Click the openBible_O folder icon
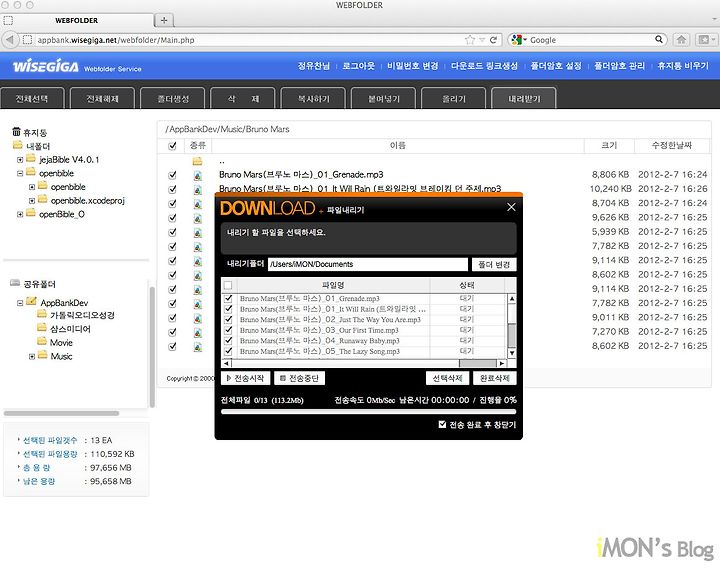The height and width of the screenshot is (568, 720). pos(31,213)
